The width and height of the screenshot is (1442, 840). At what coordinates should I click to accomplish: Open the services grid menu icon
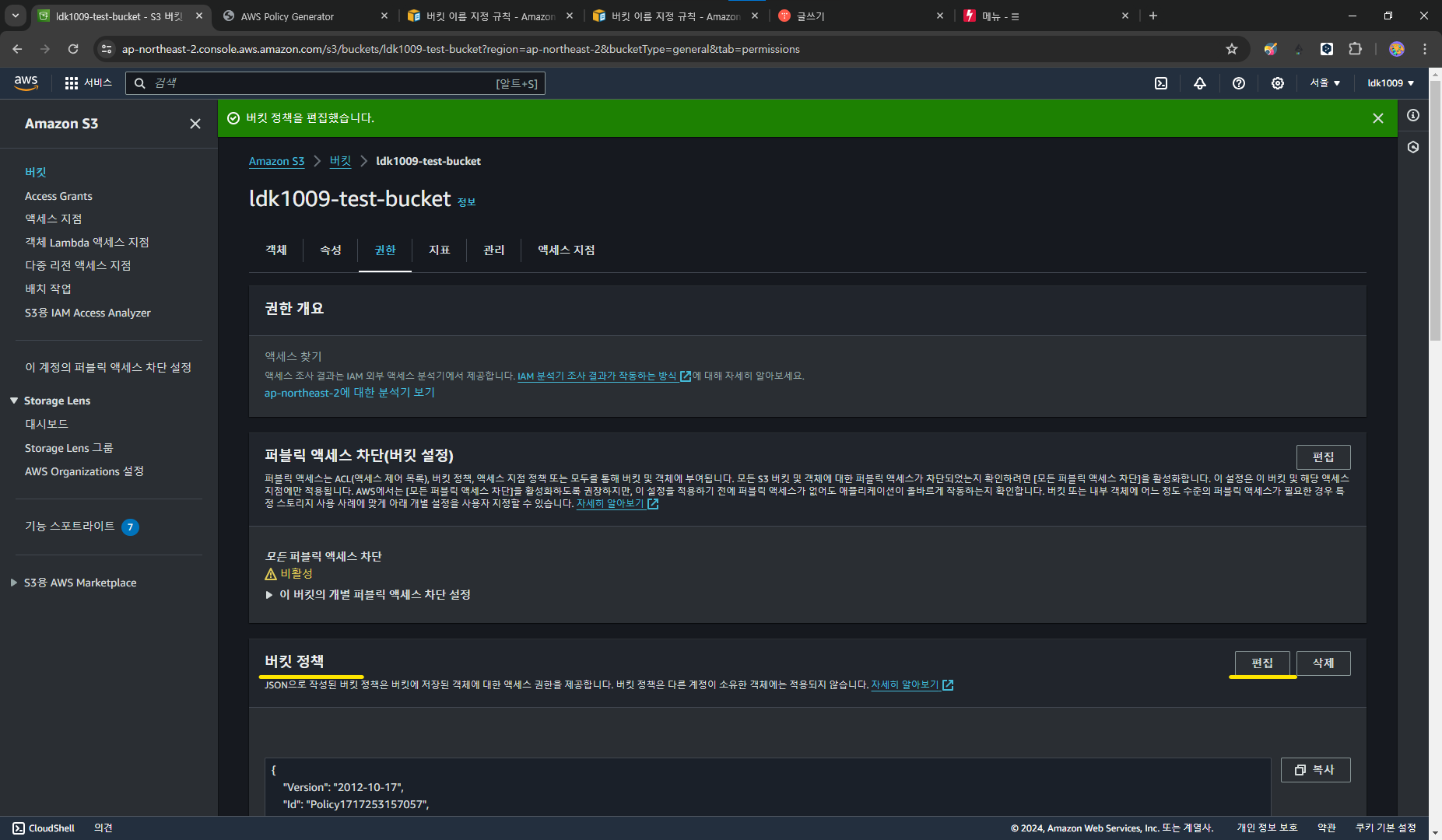72,83
